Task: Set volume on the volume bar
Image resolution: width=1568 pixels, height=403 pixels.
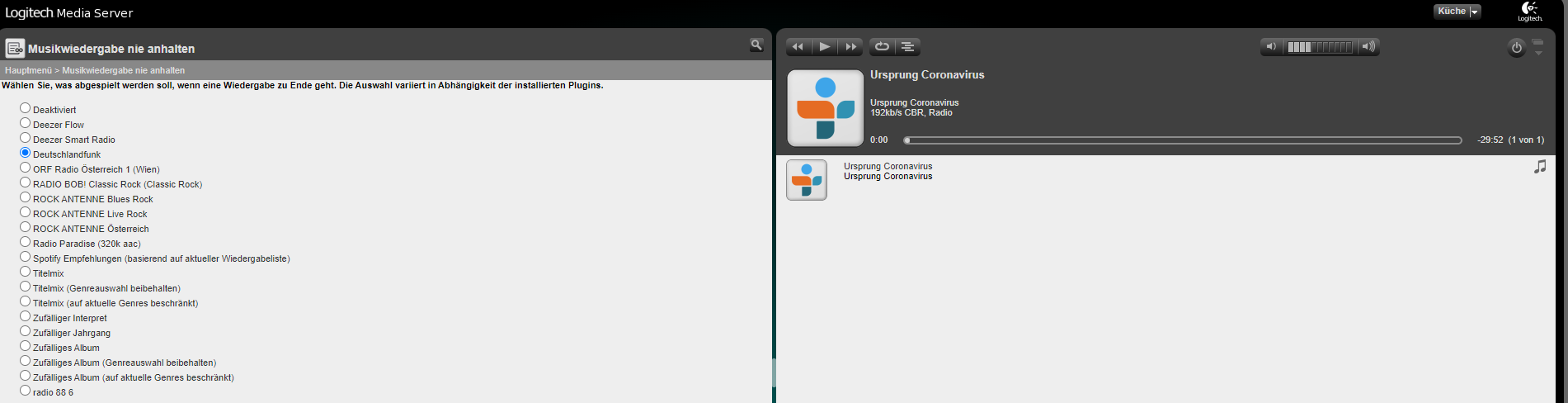Action: [1320, 47]
